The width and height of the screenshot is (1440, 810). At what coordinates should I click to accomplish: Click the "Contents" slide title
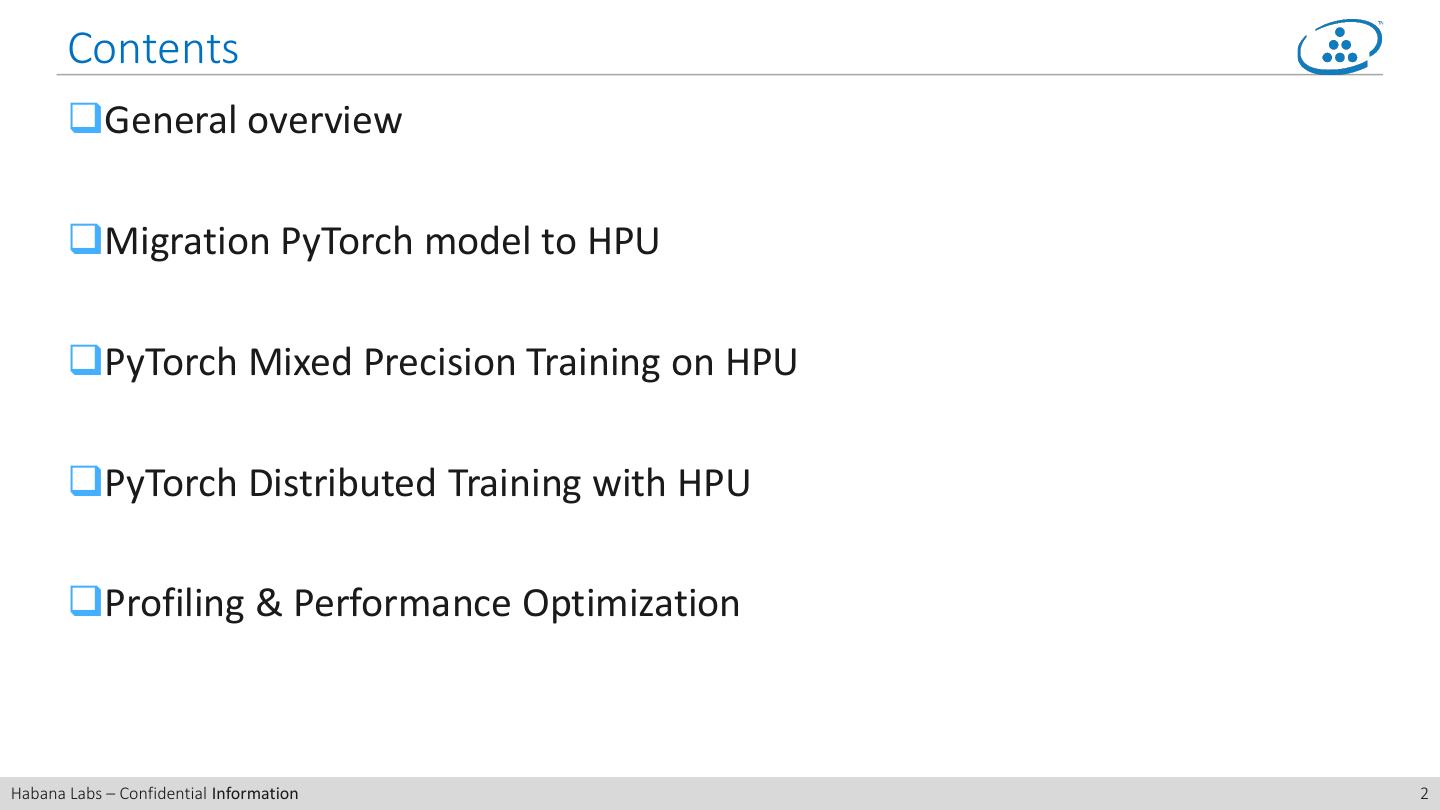click(153, 48)
